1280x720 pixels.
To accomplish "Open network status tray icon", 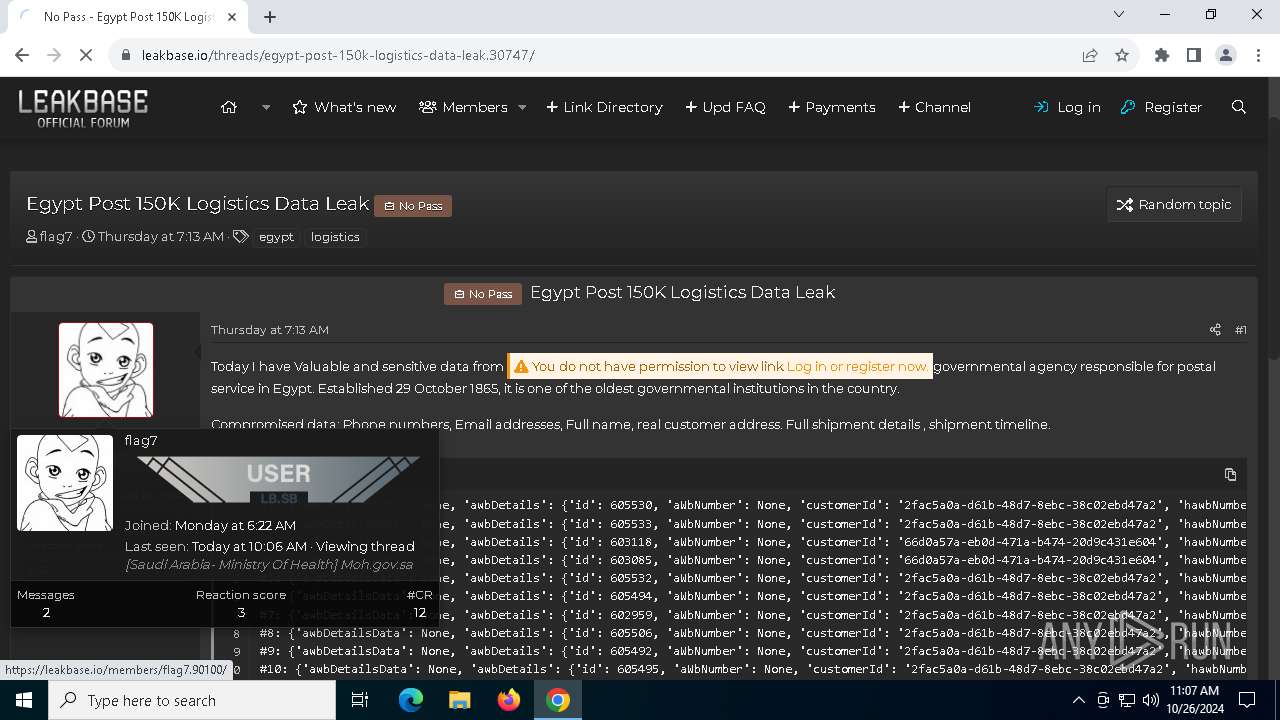I will coord(1127,700).
